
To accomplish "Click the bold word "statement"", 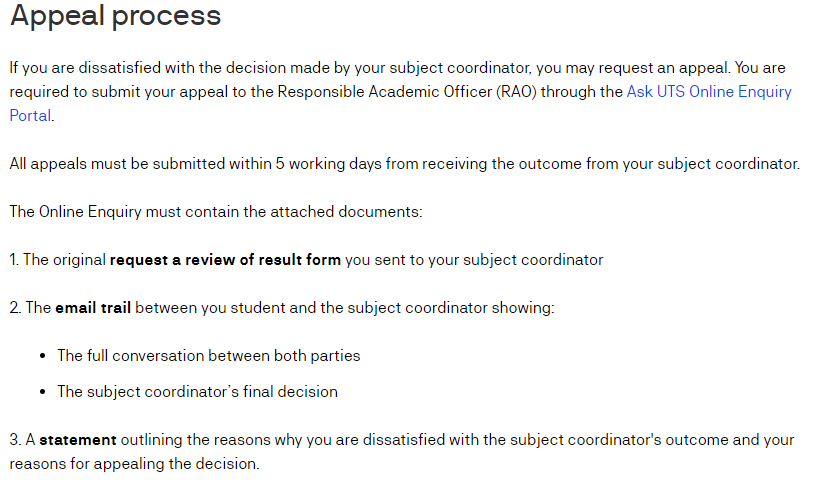I will pyautogui.click(x=78, y=440).
